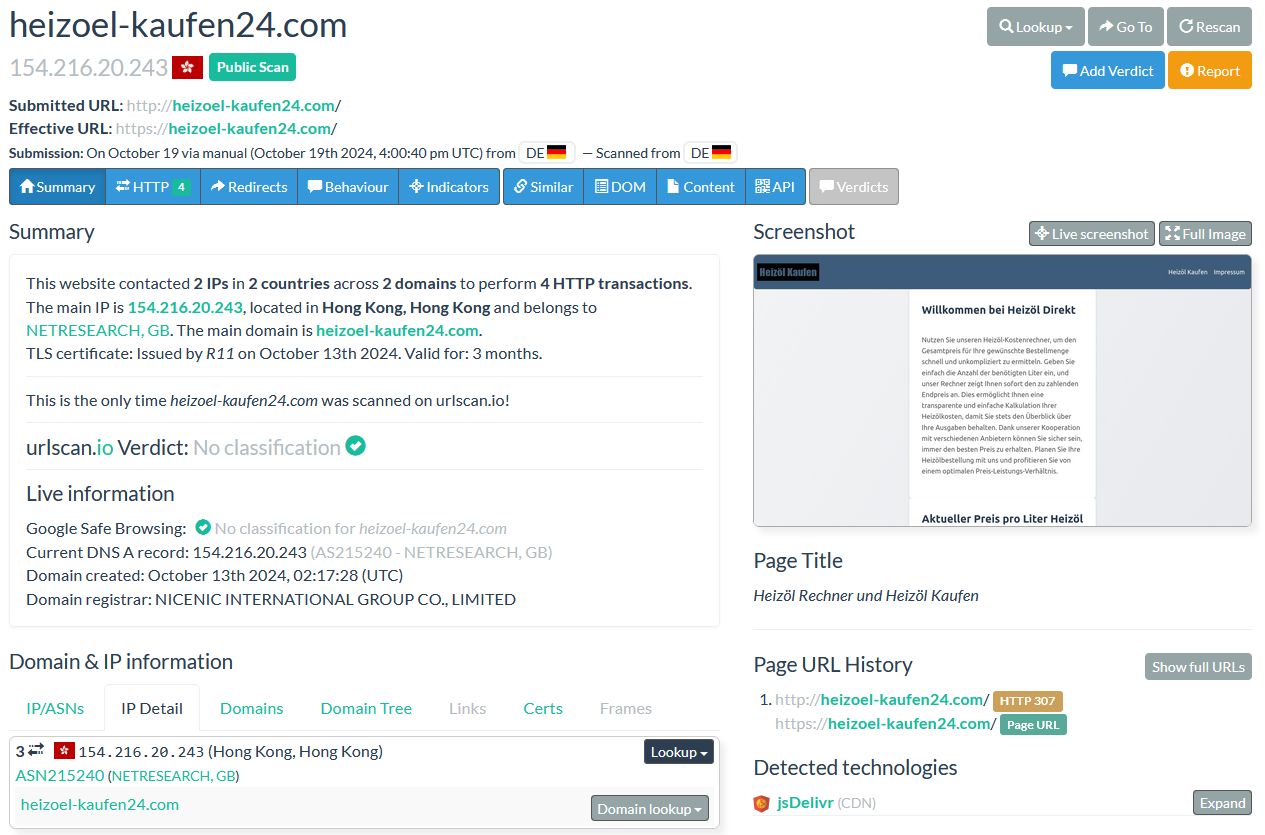
Task: Report this scan
Action: (1210, 70)
